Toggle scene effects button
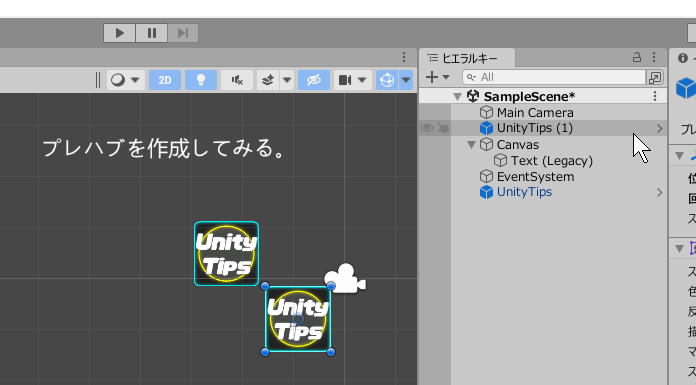This screenshot has width=696, height=385. pyautogui.click(x=268, y=80)
